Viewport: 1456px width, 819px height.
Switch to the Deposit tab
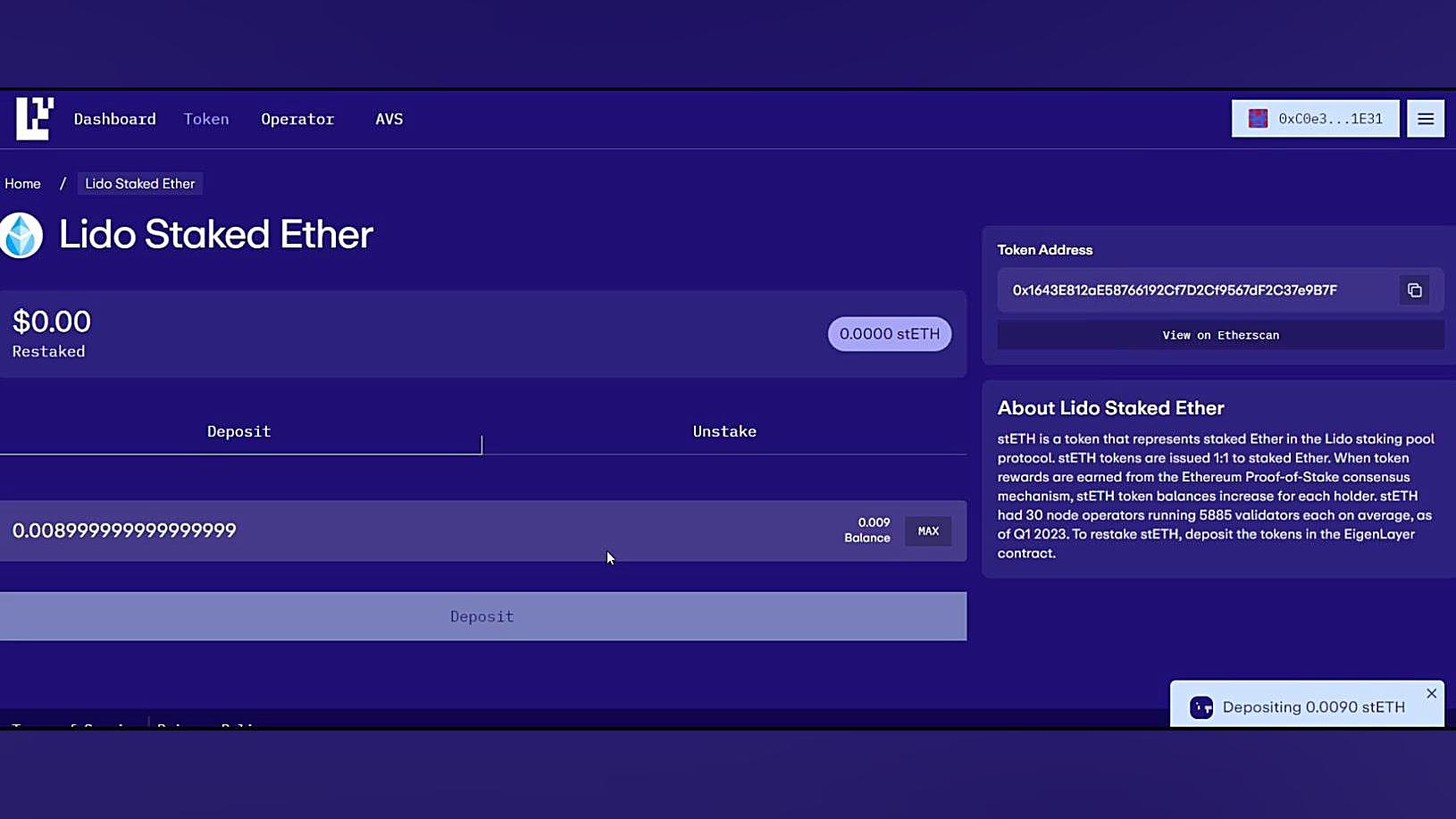point(239,431)
